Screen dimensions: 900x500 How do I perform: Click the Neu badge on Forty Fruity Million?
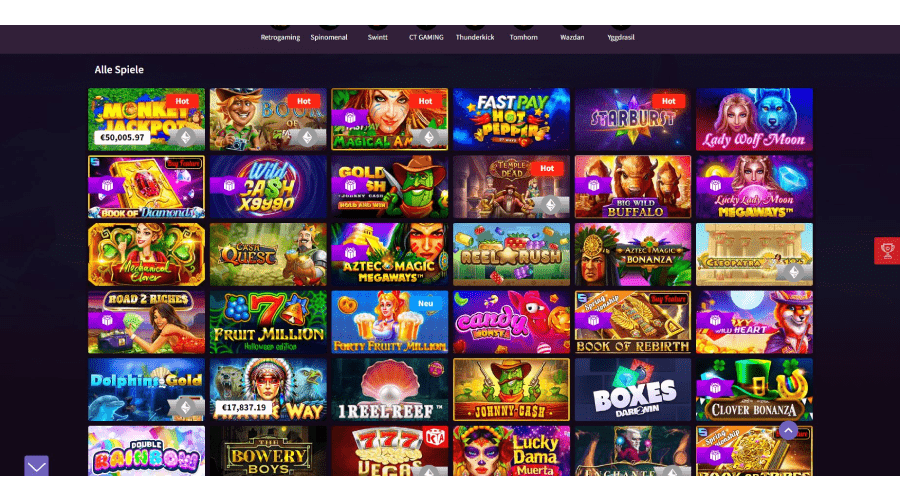coord(425,304)
